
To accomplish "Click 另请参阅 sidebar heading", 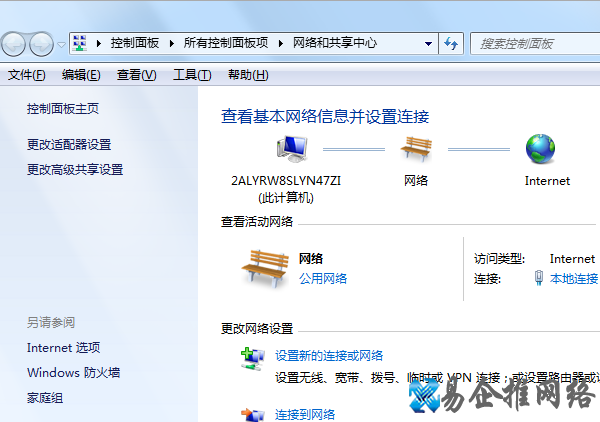I will [x=51, y=323].
